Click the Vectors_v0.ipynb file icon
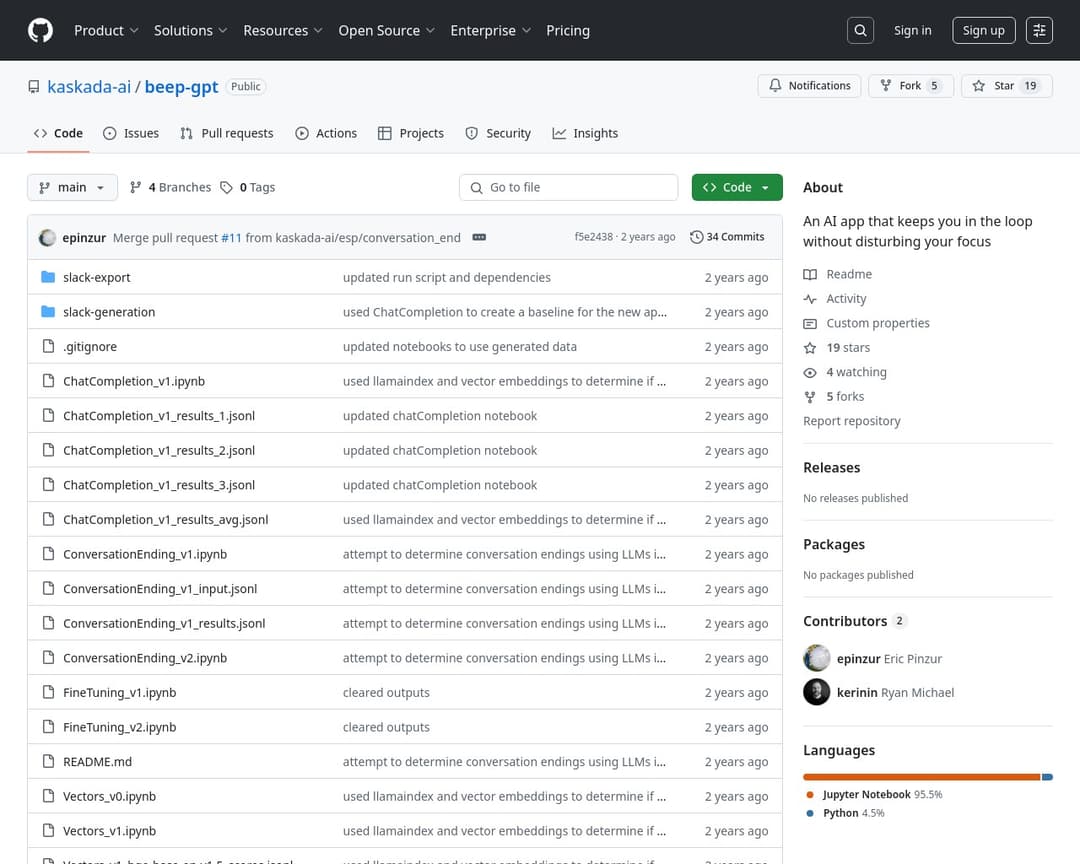The height and width of the screenshot is (864, 1080). 48,796
